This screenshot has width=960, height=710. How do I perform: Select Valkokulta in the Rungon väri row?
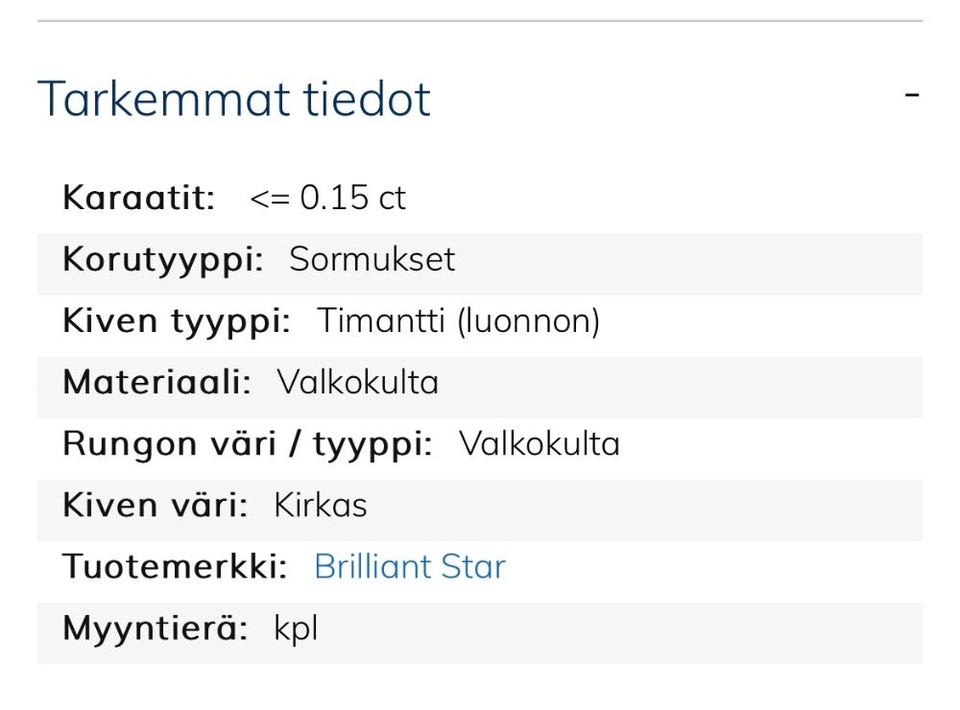540,444
